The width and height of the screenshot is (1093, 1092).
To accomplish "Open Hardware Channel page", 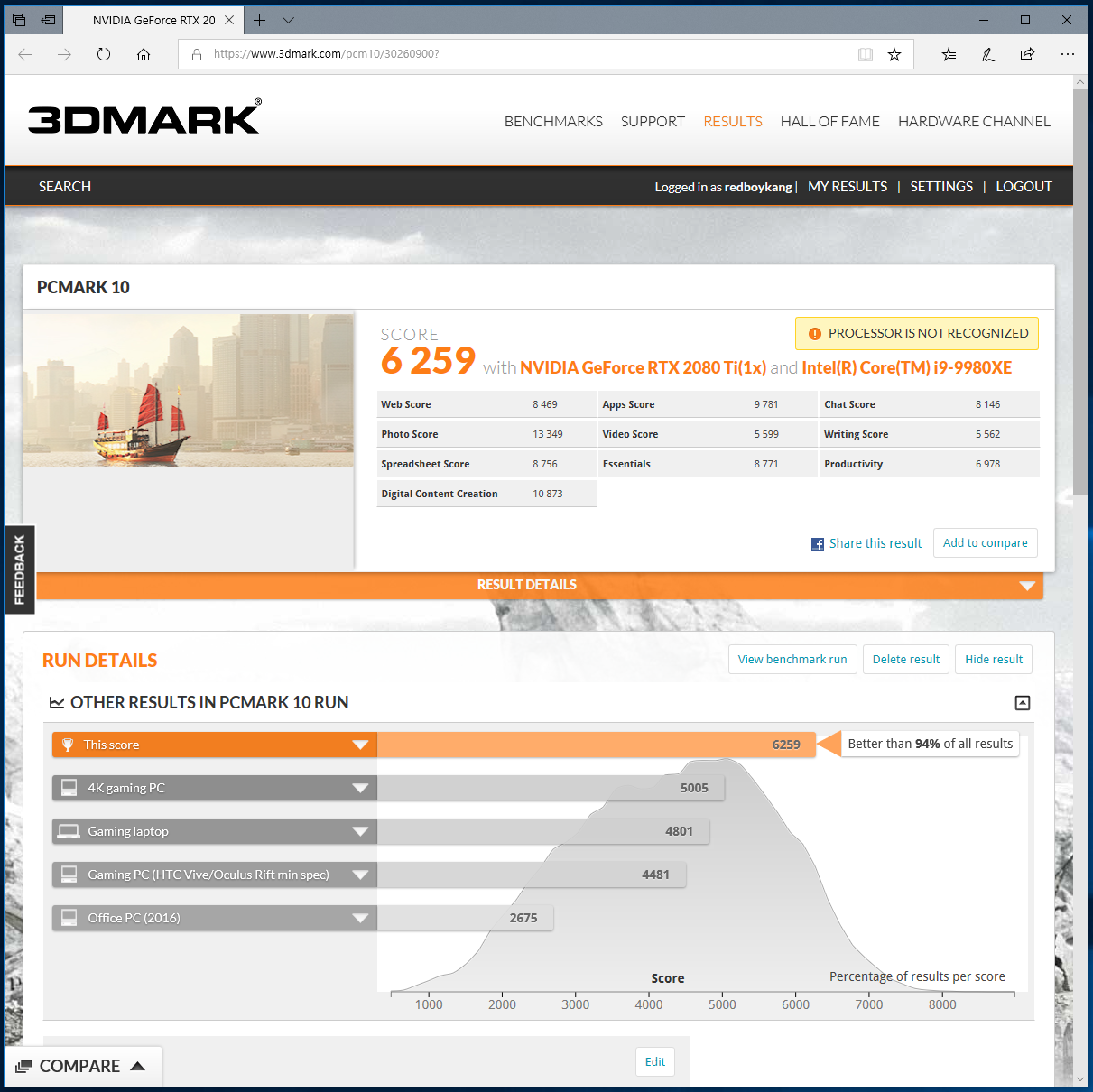I will point(974,122).
